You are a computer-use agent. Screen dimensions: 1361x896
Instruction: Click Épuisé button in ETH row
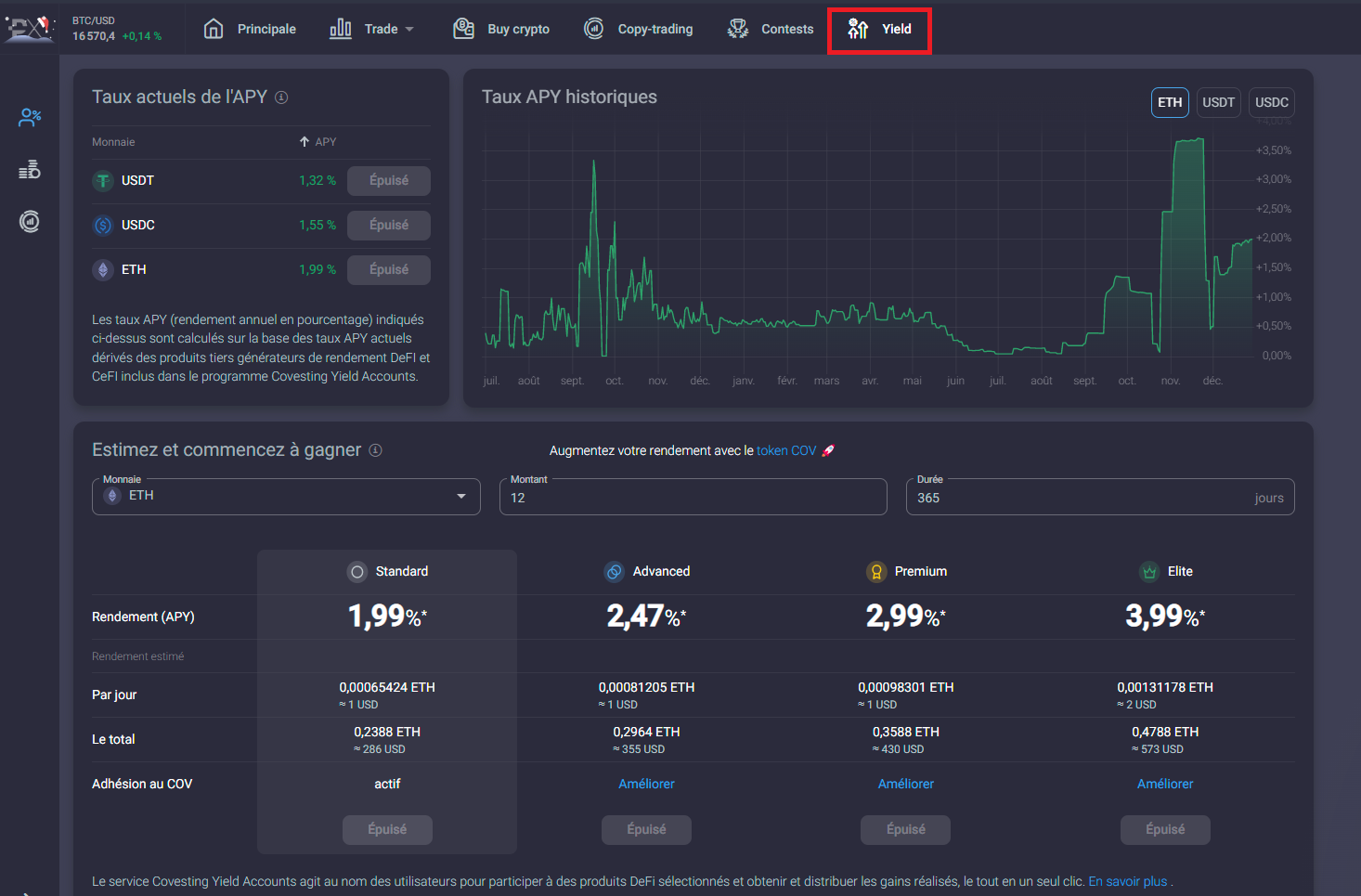point(389,270)
